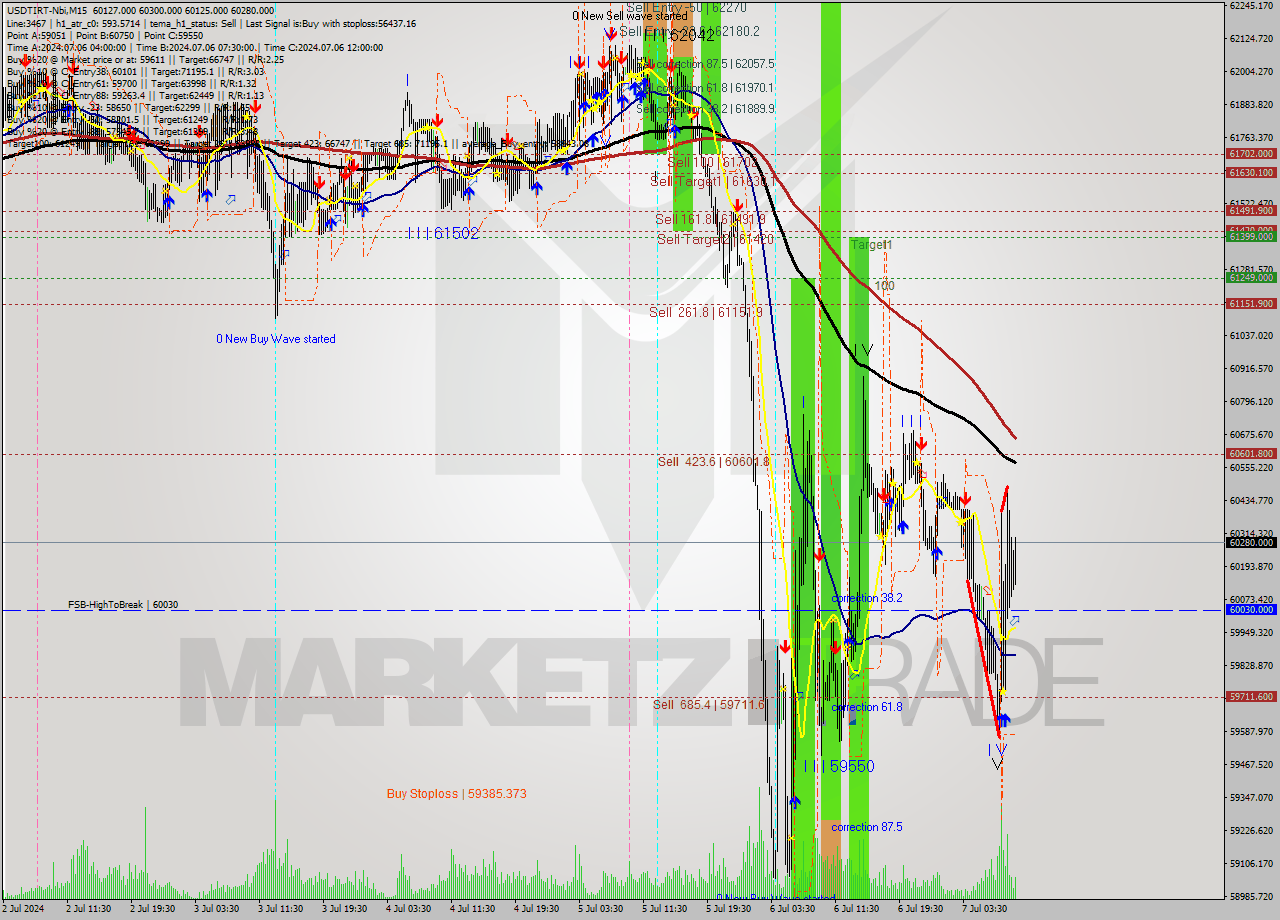Select the '2 Jul 19:30' time axis label
This screenshot has height=920, width=1280.
point(152,909)
